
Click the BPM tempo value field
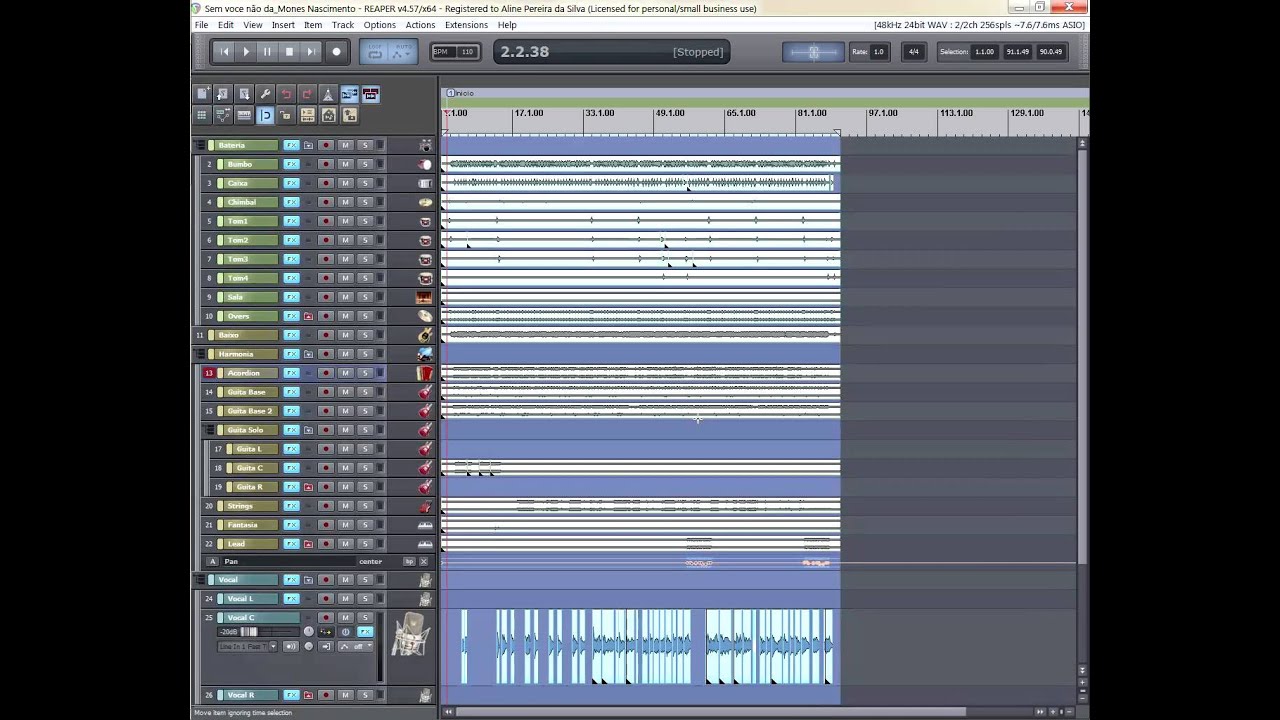click(467, 52)
